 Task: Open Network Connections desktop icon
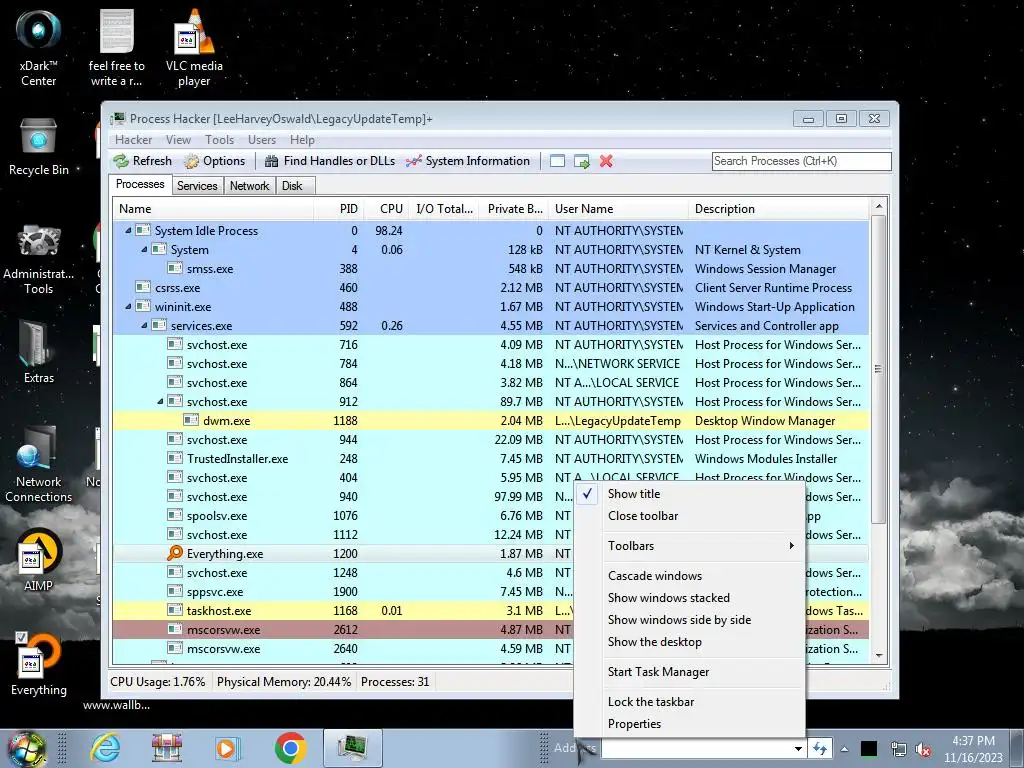(x=39, y=465)
